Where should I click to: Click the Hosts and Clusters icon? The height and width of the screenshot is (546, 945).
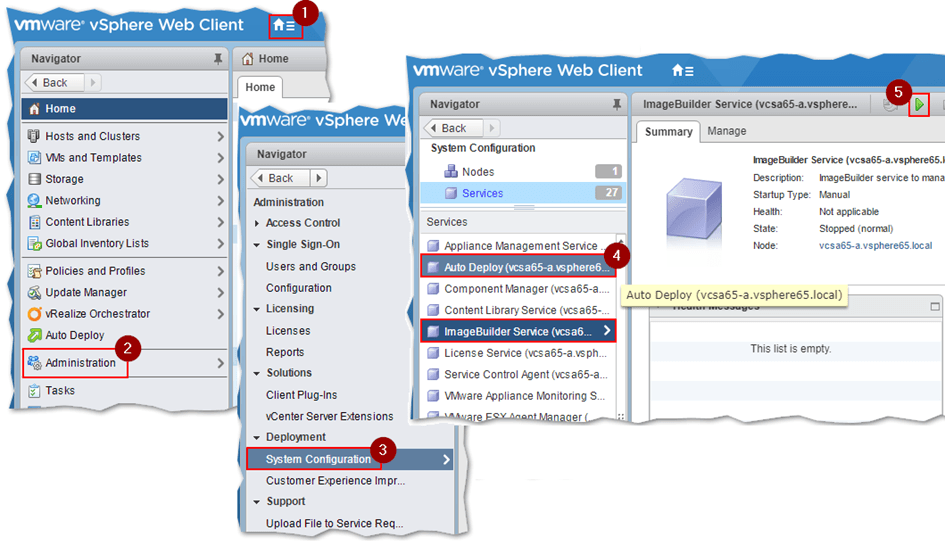34,136
